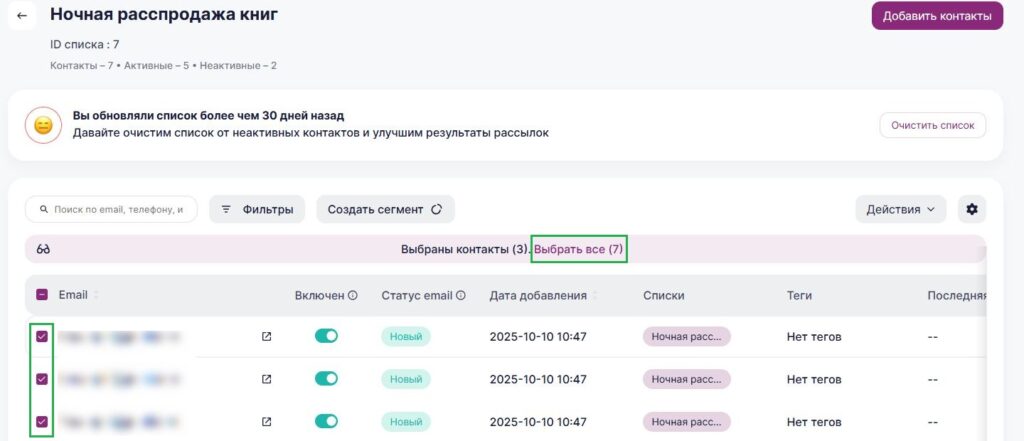Click the "Выбрать все (7)" link

pyautogui.click(x=580, y=249)
